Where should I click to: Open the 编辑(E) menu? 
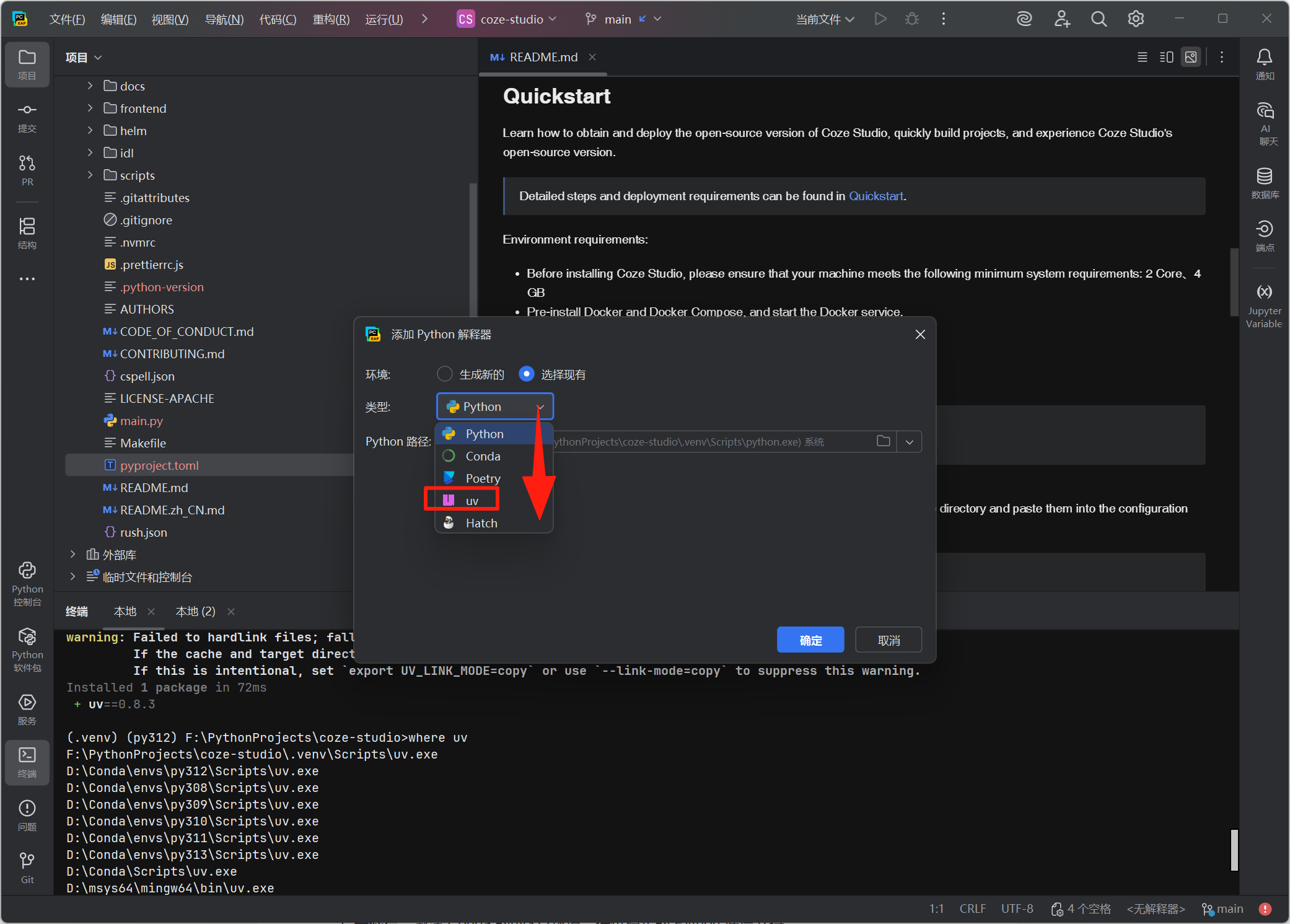click(118, 19)
